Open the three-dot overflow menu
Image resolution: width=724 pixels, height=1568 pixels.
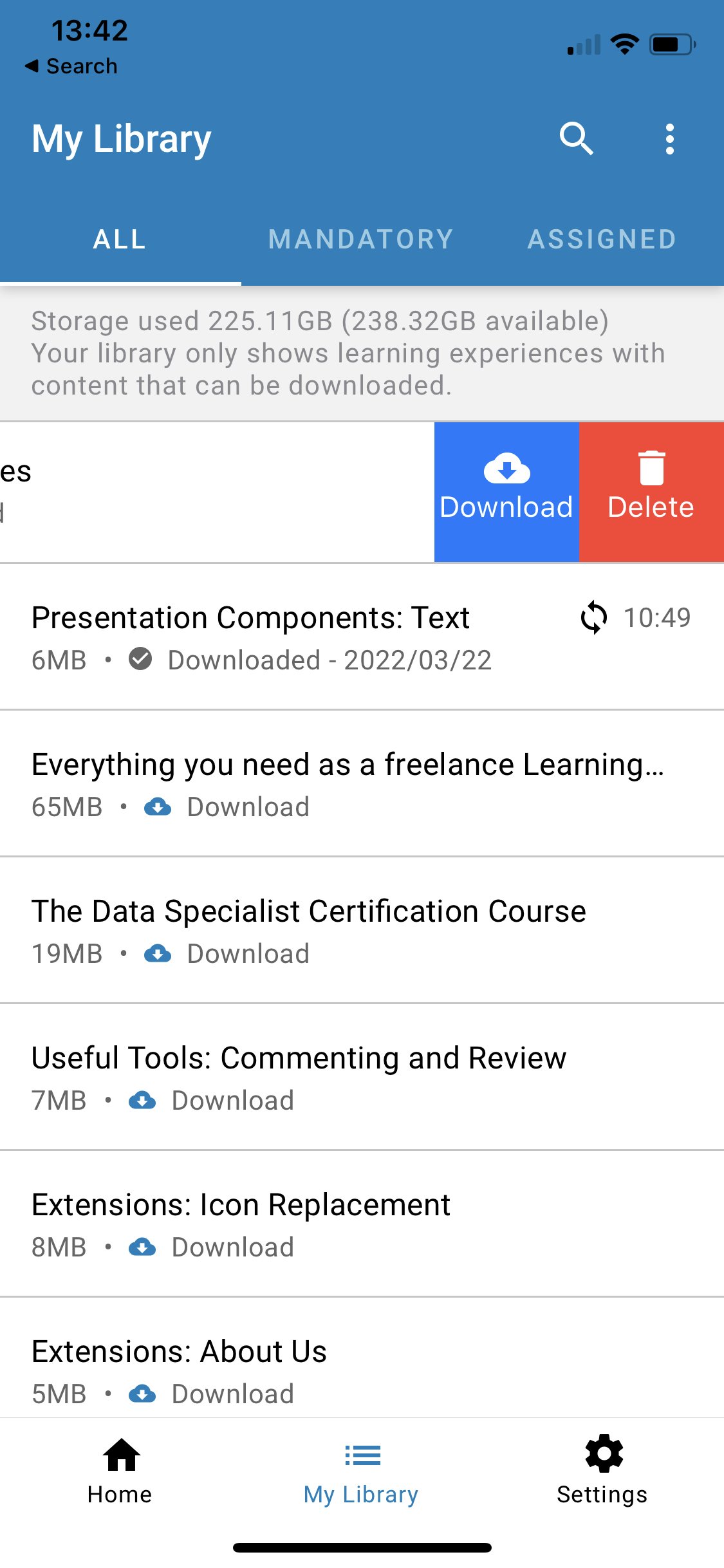coord(669,138)
